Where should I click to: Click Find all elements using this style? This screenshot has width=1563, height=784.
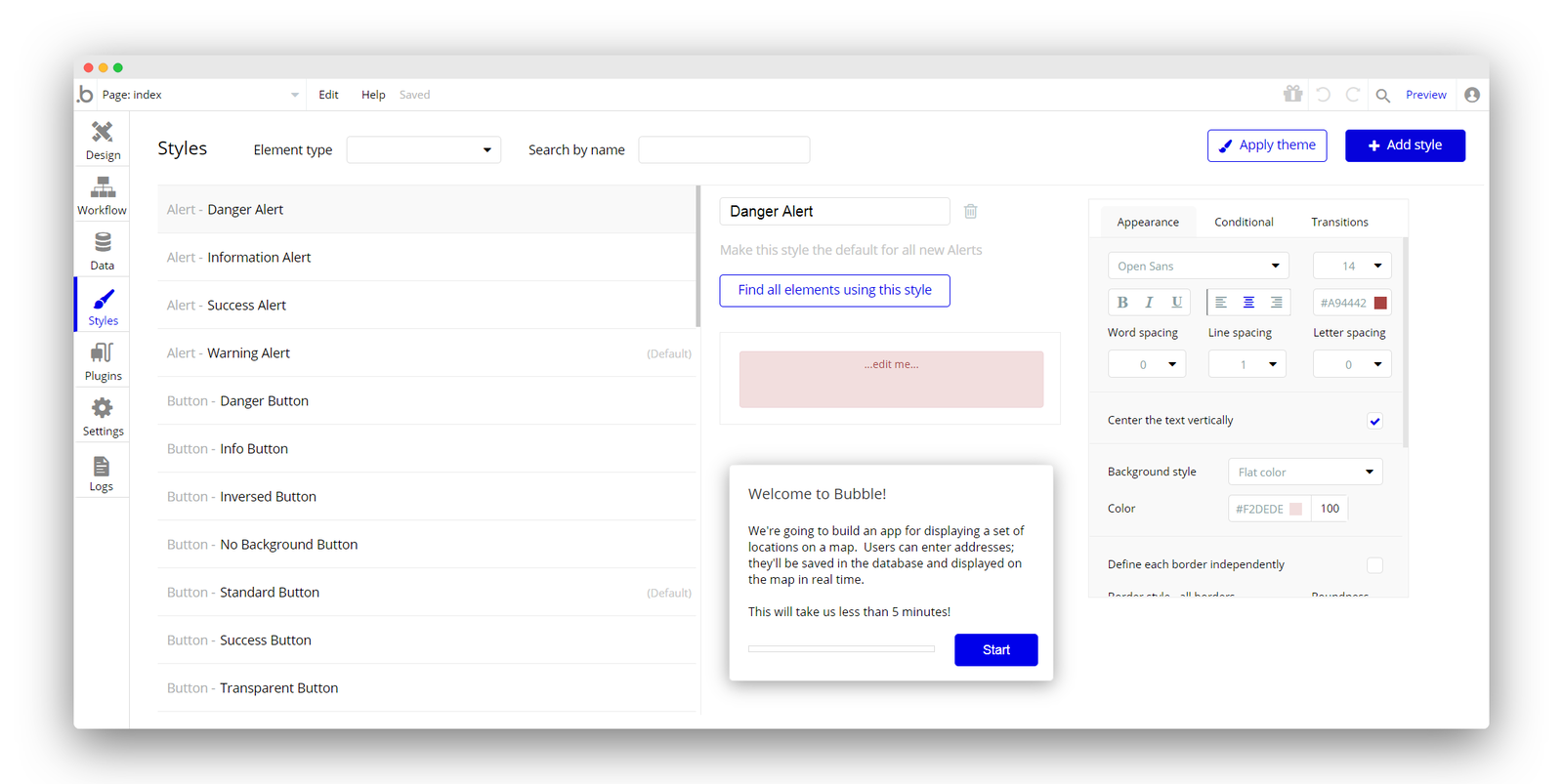(835, 290)
